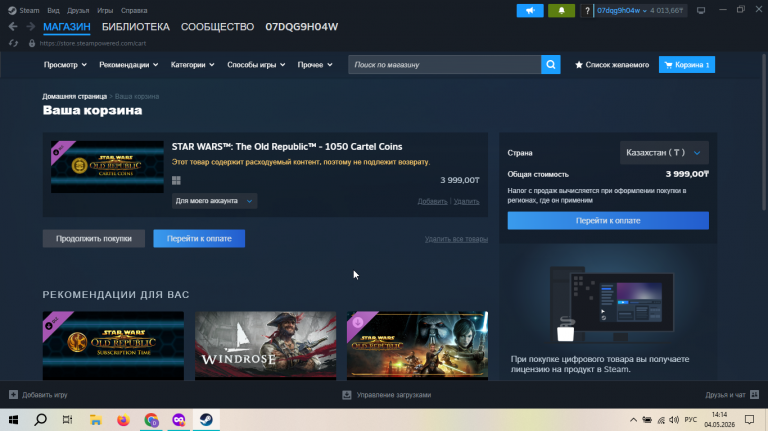Click the downloads manager icon
The width and height of the screenshot is (768, 431).
click(347, 395)
